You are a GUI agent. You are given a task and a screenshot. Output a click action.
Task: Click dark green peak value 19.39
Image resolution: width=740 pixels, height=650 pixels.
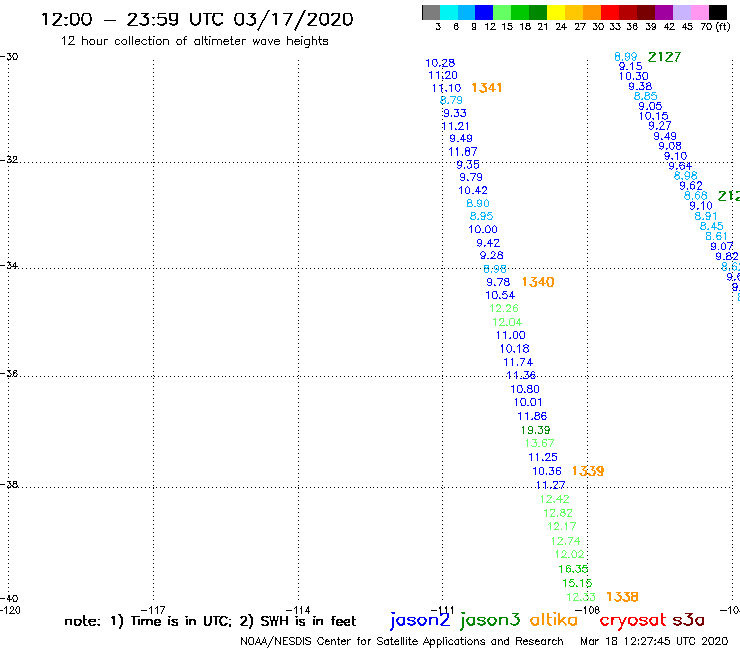(536, 430)
